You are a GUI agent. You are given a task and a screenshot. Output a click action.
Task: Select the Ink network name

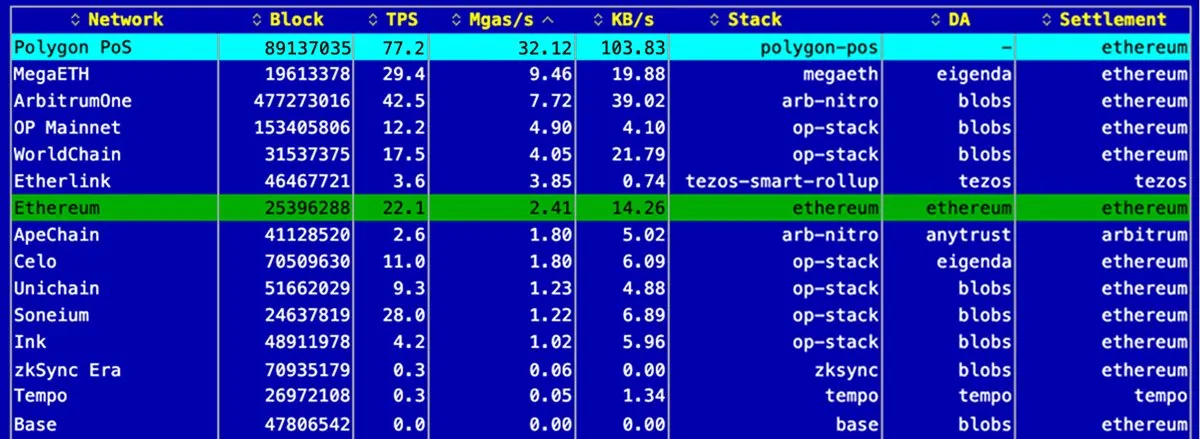point(30,342)
